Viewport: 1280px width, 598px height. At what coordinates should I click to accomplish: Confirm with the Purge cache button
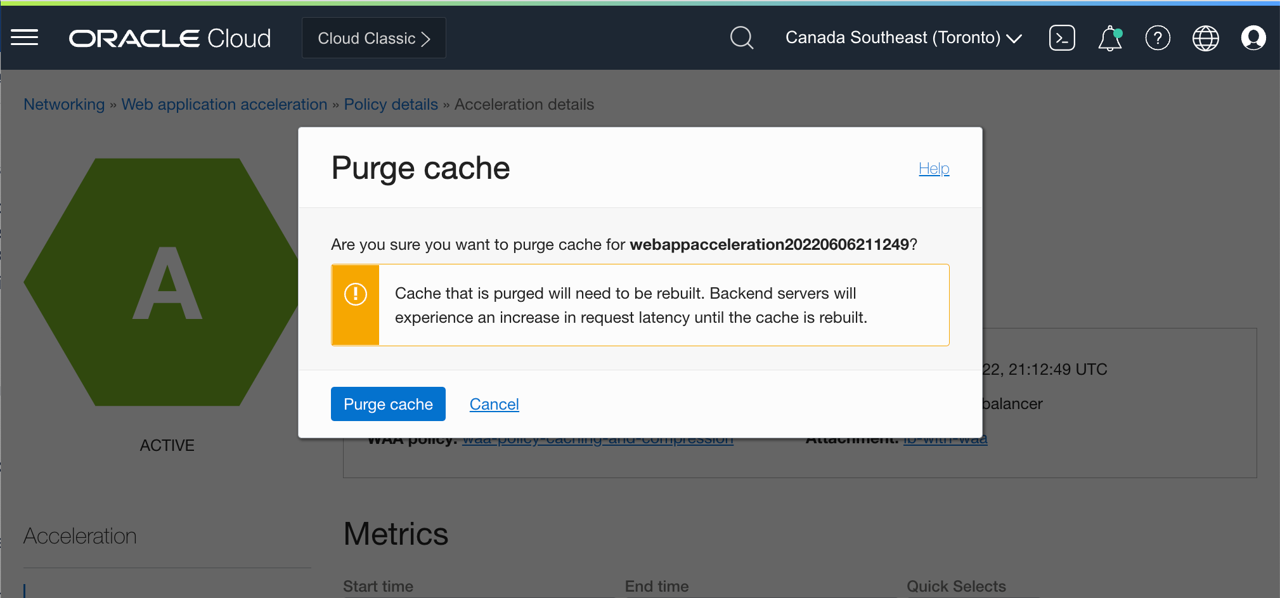coord(388,404)
